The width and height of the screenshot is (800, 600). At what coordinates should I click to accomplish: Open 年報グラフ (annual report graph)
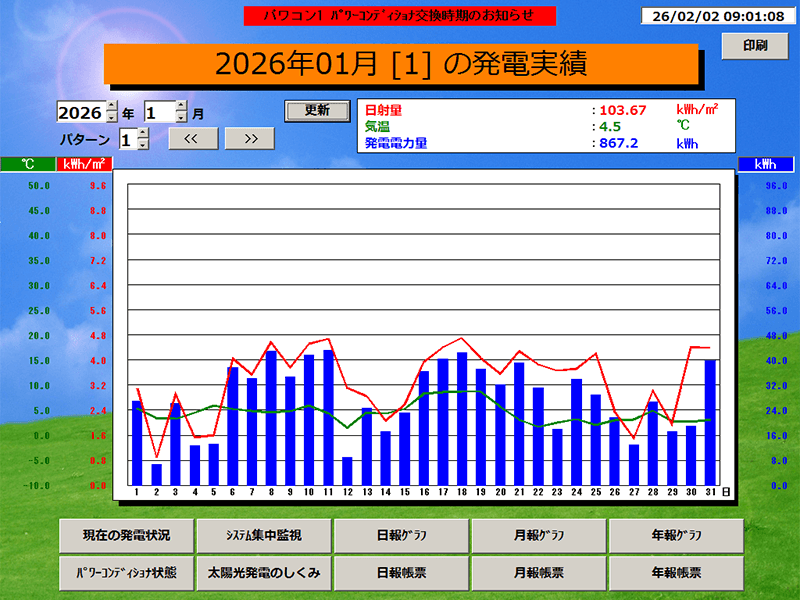tap(676, 536)
